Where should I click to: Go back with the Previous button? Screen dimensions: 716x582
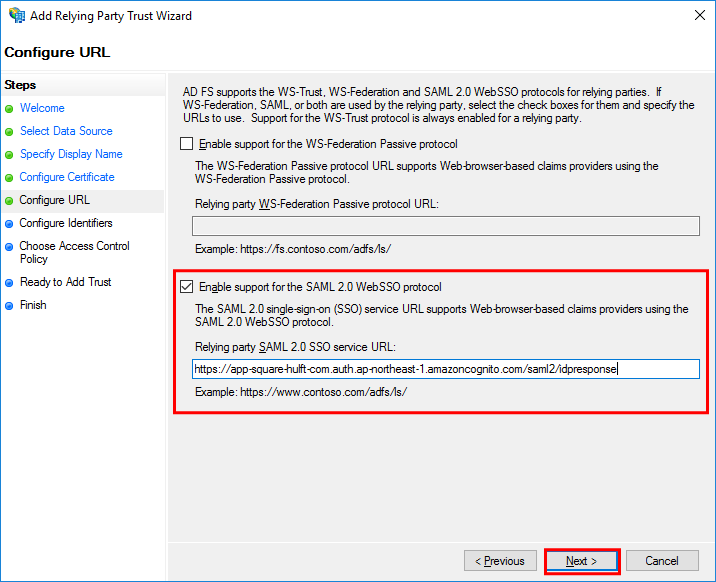tap(500, 561)
